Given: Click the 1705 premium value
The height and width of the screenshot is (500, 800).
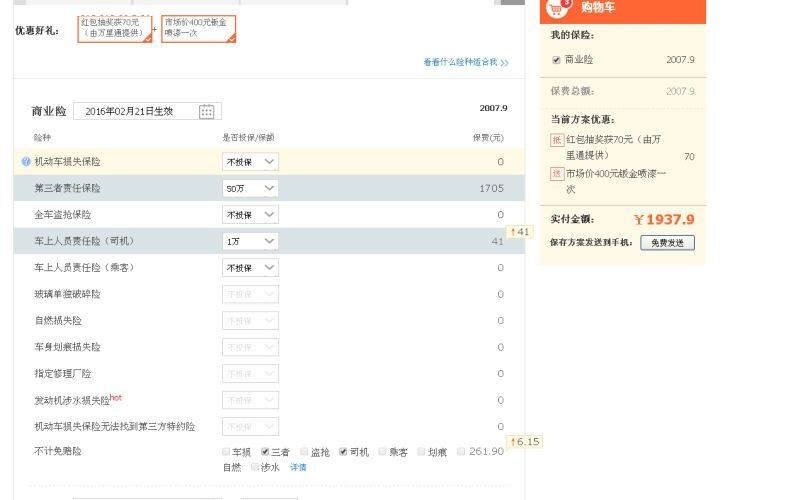Looking at the screenshot, I should pos(491,188).
